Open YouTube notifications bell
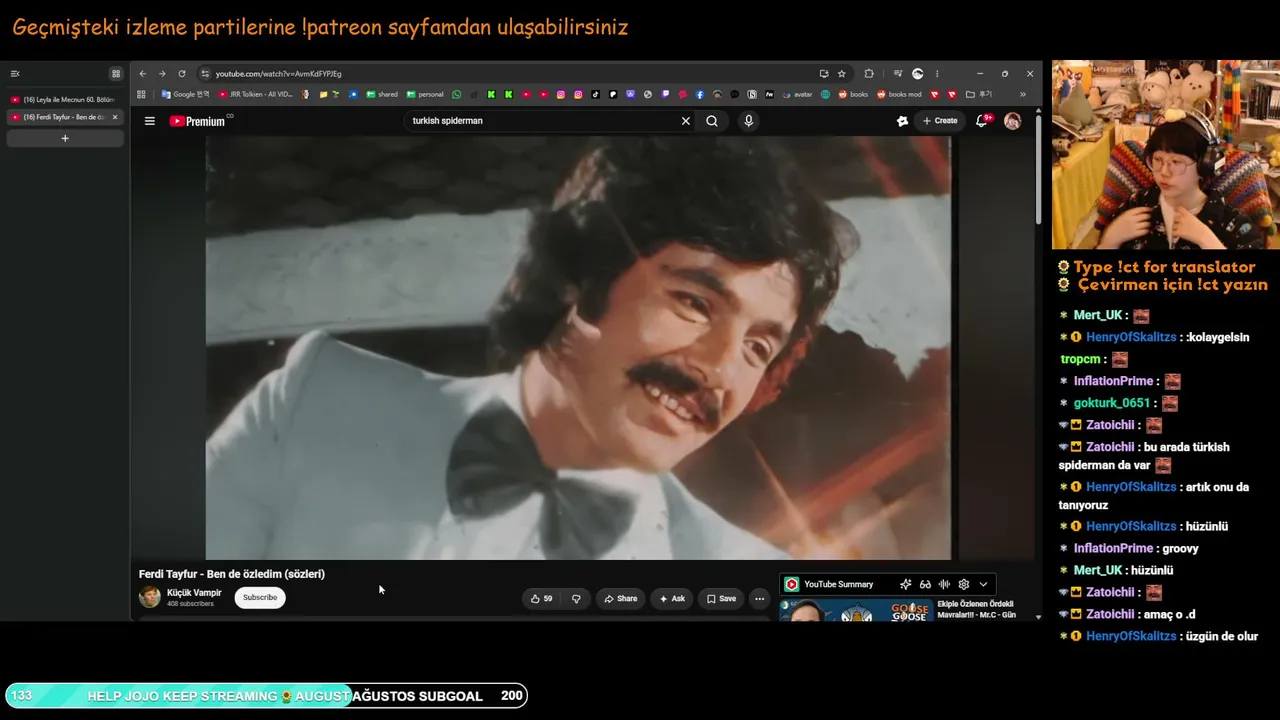The image size is (1280, 720). [x=983, y=121]
